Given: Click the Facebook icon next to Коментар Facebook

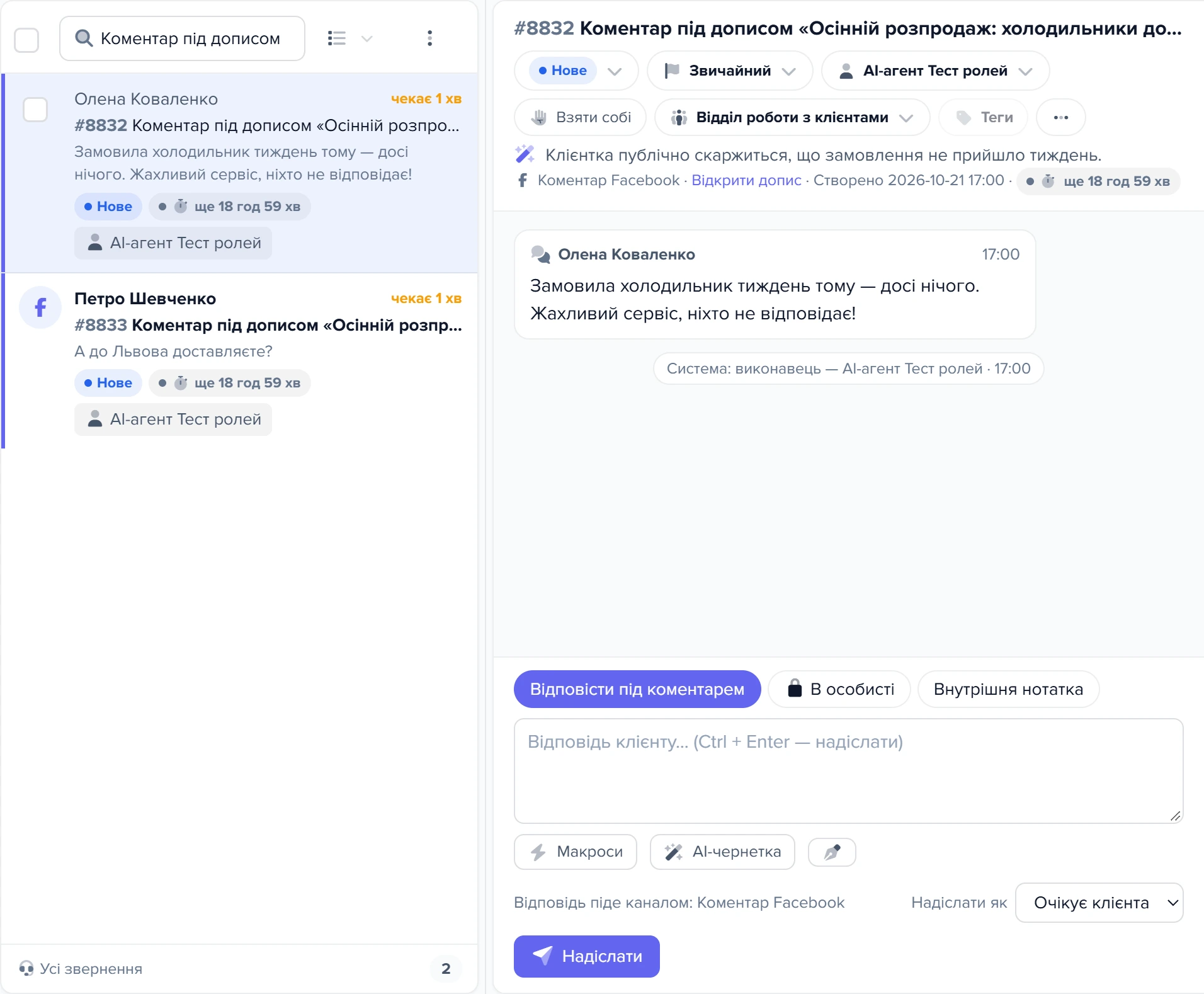Looking at the screenshot, I should (523, 181).
